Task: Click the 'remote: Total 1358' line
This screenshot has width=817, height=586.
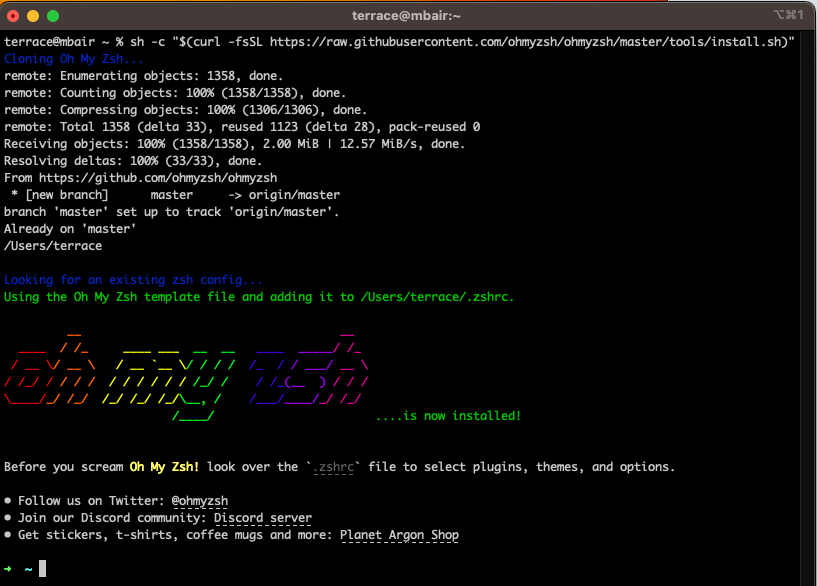Action: coord(242,127)
